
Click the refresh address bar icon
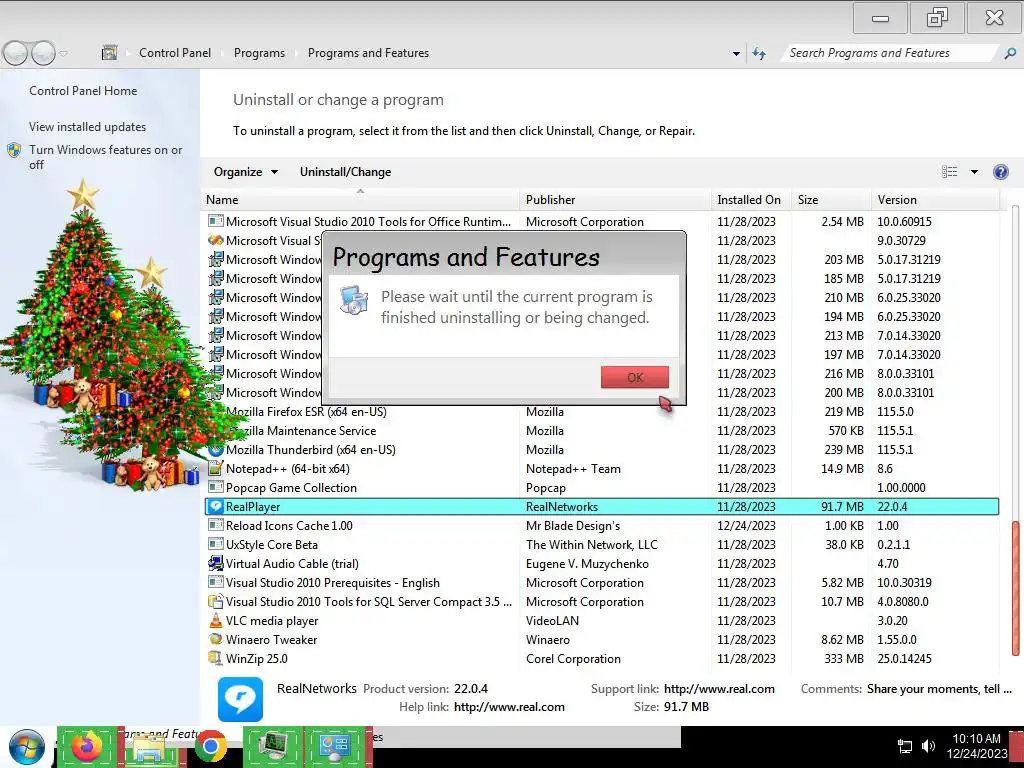[x=759, y=54]
